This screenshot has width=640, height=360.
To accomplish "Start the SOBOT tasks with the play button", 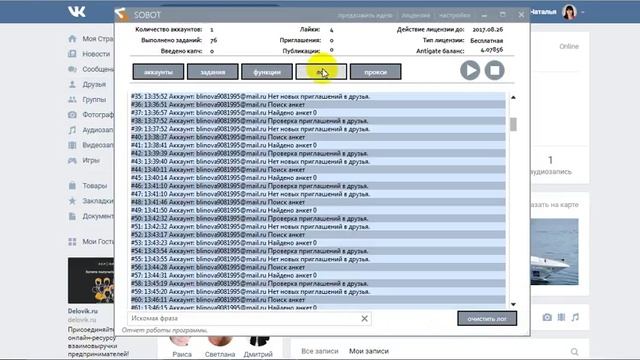I will [x=470, y=70].
